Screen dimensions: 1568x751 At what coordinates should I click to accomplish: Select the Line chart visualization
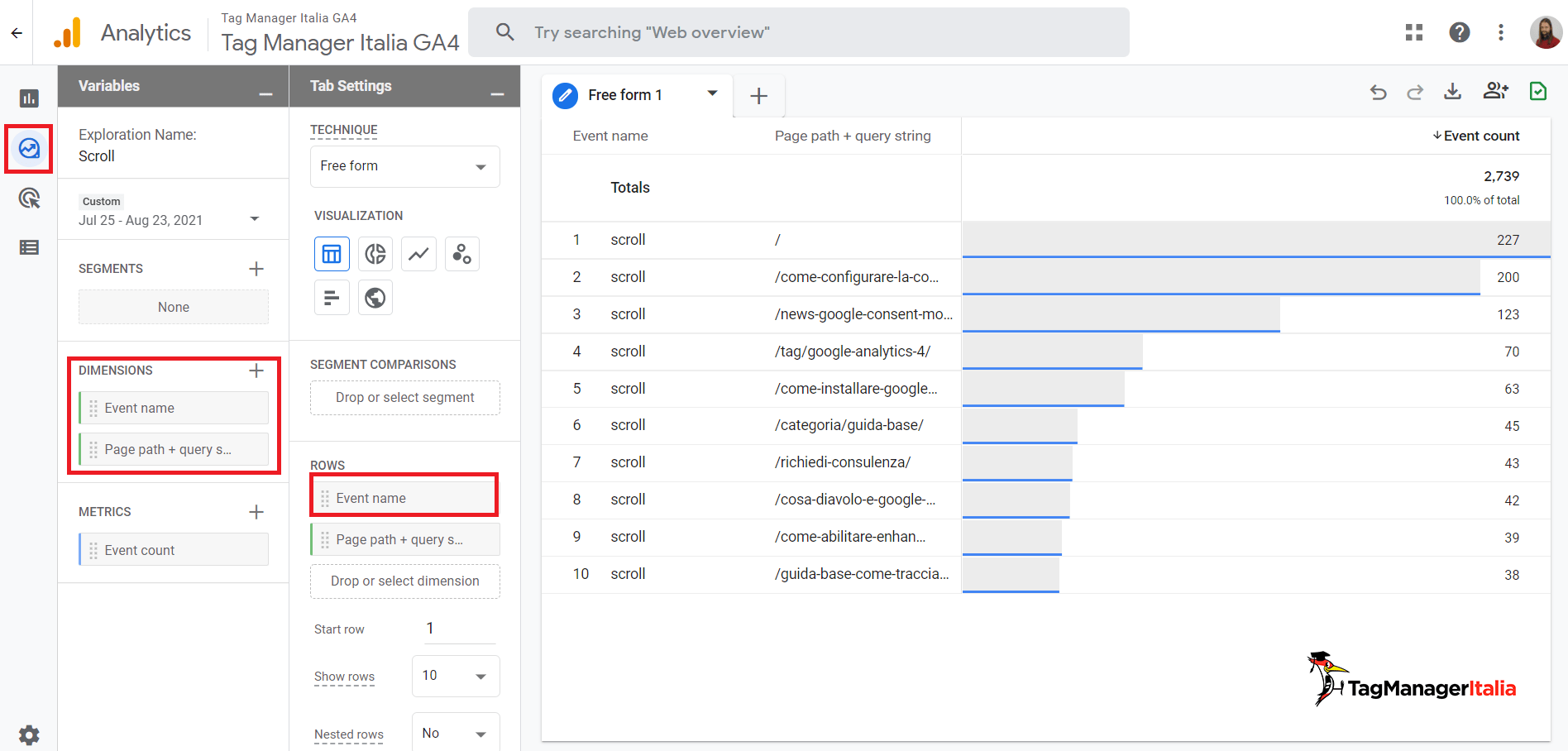pyautogui.click(x=418, y=254)
